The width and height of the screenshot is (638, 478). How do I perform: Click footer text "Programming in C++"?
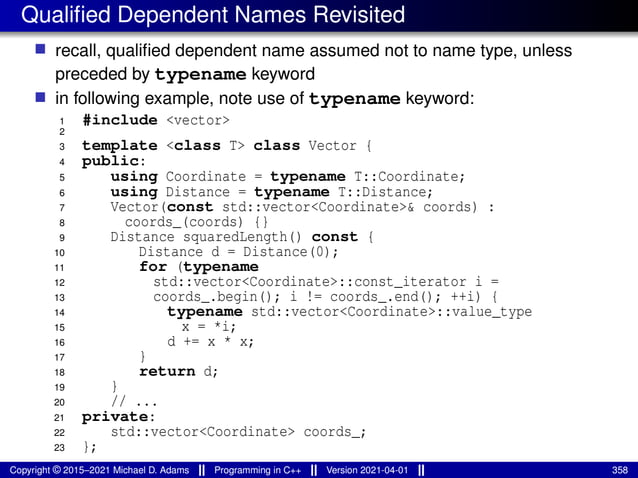click(258, 470)
